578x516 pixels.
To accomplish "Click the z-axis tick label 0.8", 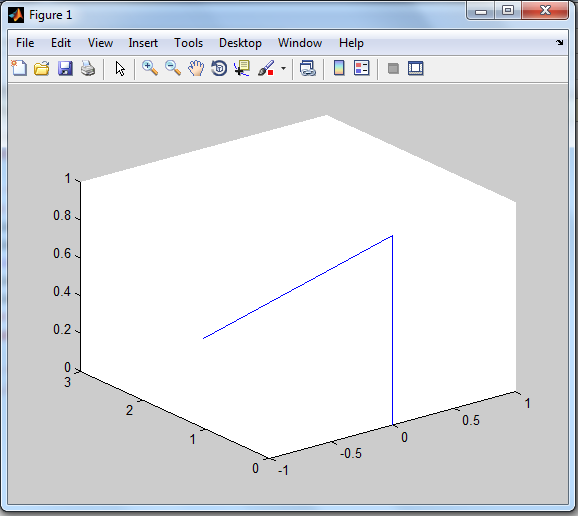I will pyautogui.click(x=62, y=216).
